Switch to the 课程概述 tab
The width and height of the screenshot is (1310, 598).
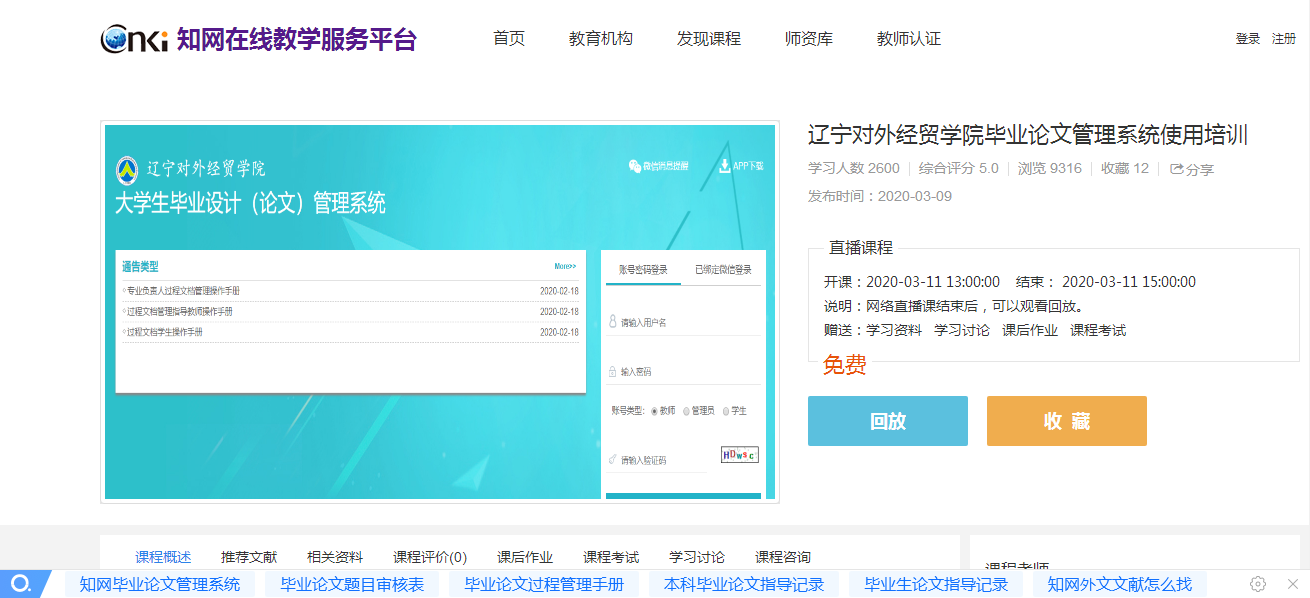pos(163,557)
